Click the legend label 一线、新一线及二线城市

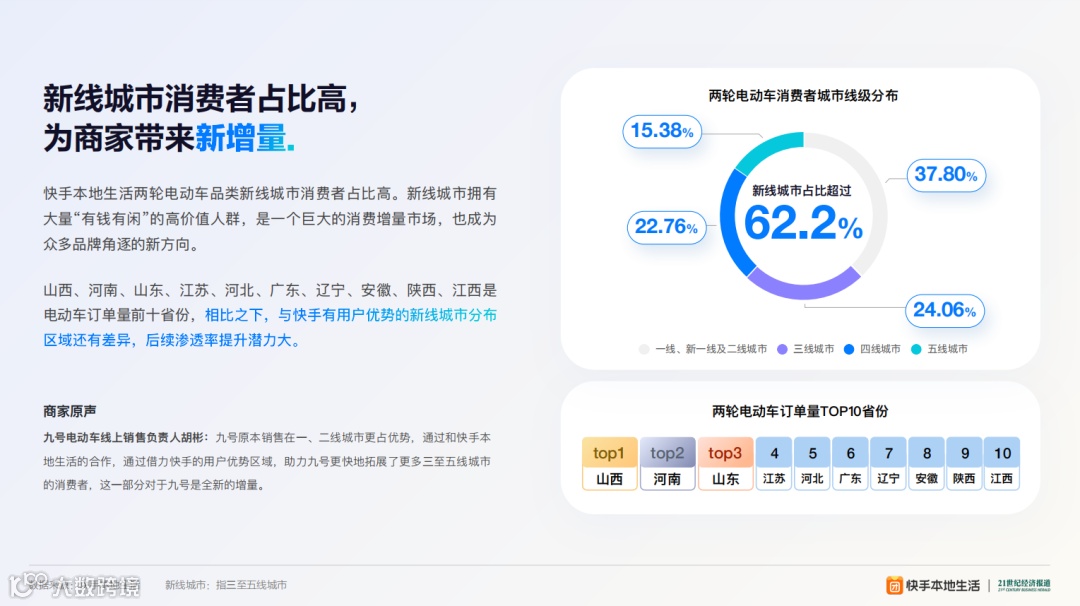click(x=711, y=349)
